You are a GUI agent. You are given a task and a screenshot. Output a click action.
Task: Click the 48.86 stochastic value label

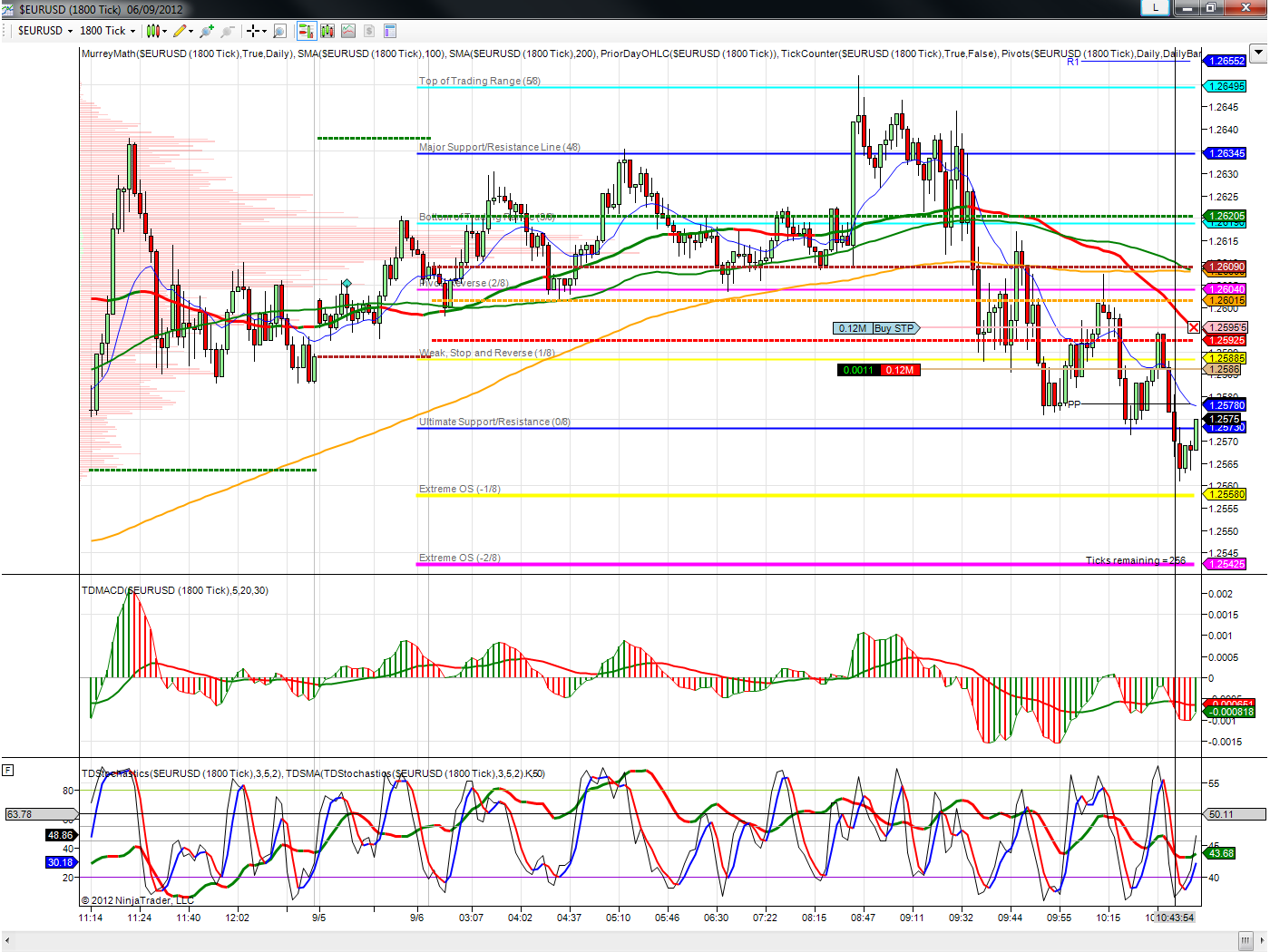point(61,835)
